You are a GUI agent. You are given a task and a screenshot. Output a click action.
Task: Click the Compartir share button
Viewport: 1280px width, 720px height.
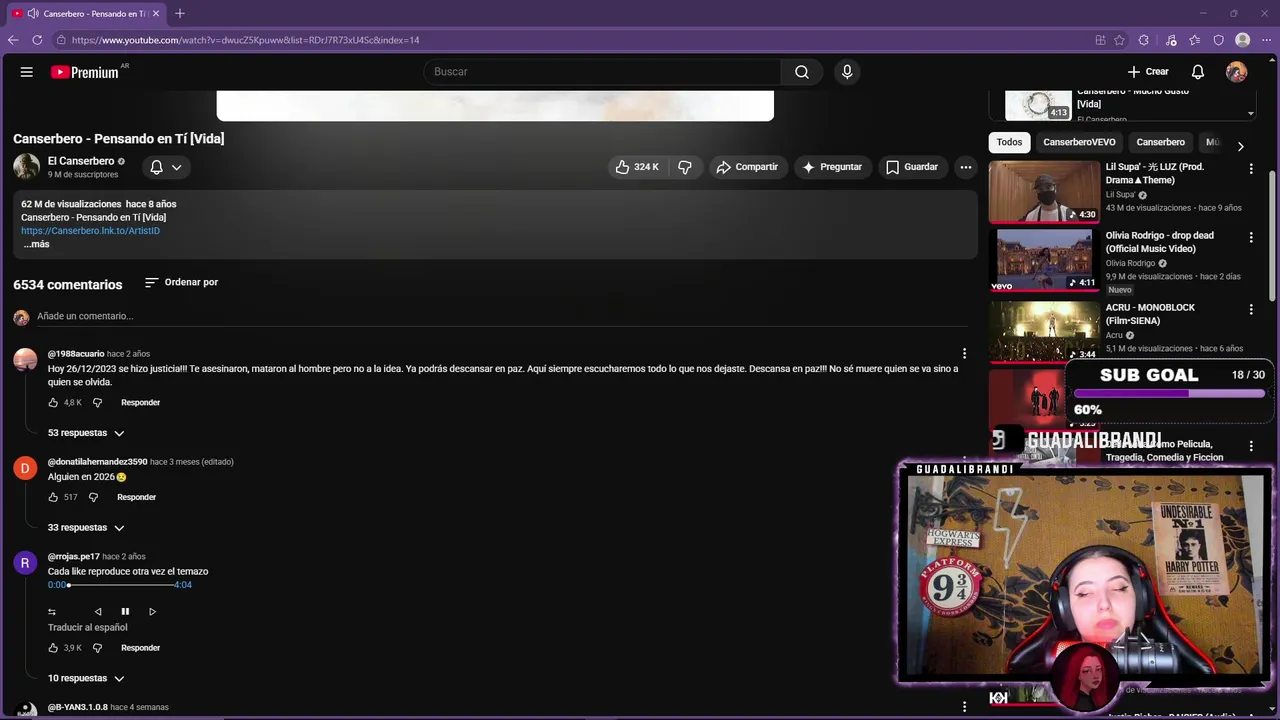tap(747, 167)
